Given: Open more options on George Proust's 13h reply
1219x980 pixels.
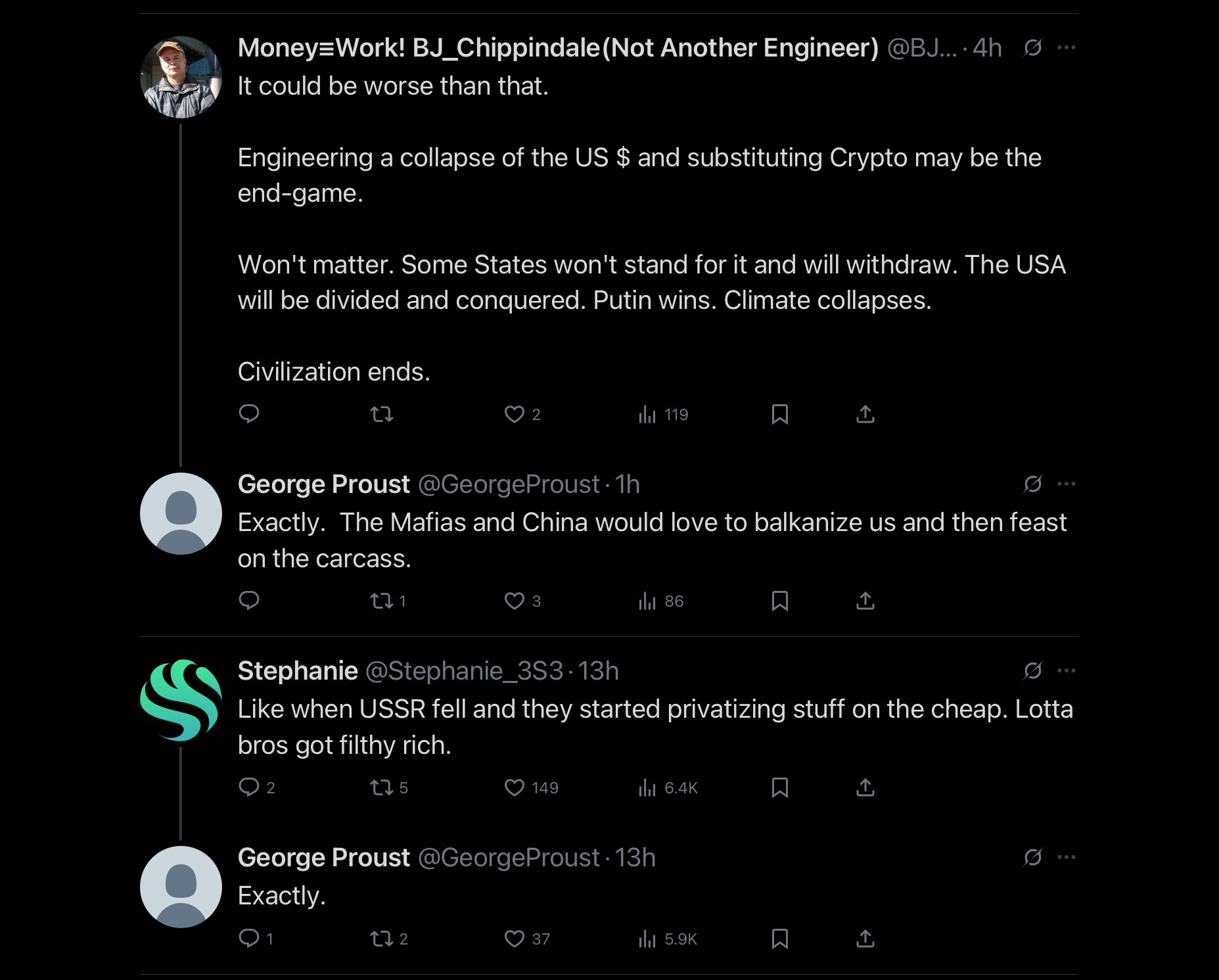Looking at the screenshot, I should 1066,857.
